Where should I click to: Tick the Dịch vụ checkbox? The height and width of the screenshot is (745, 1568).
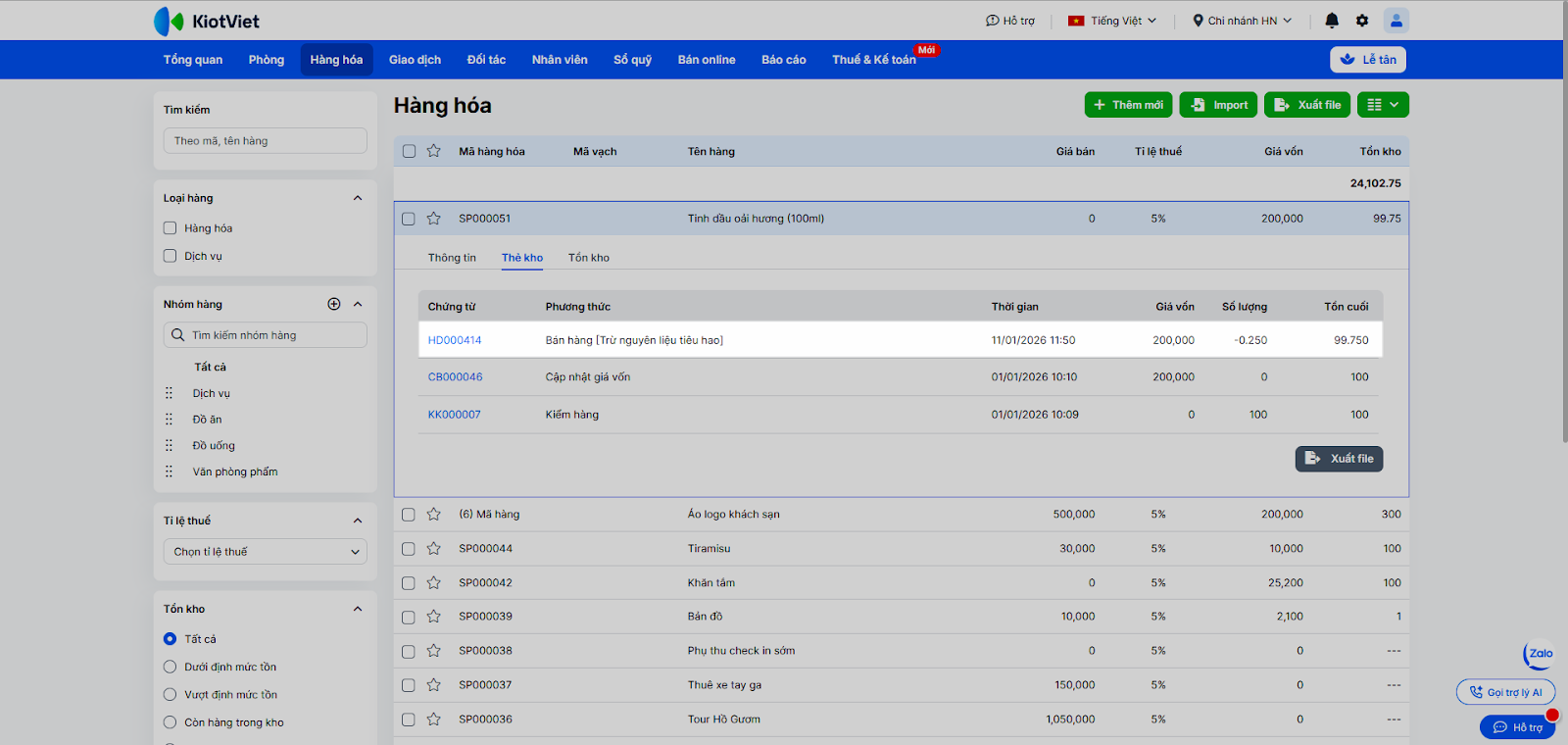tap(171, 256)
